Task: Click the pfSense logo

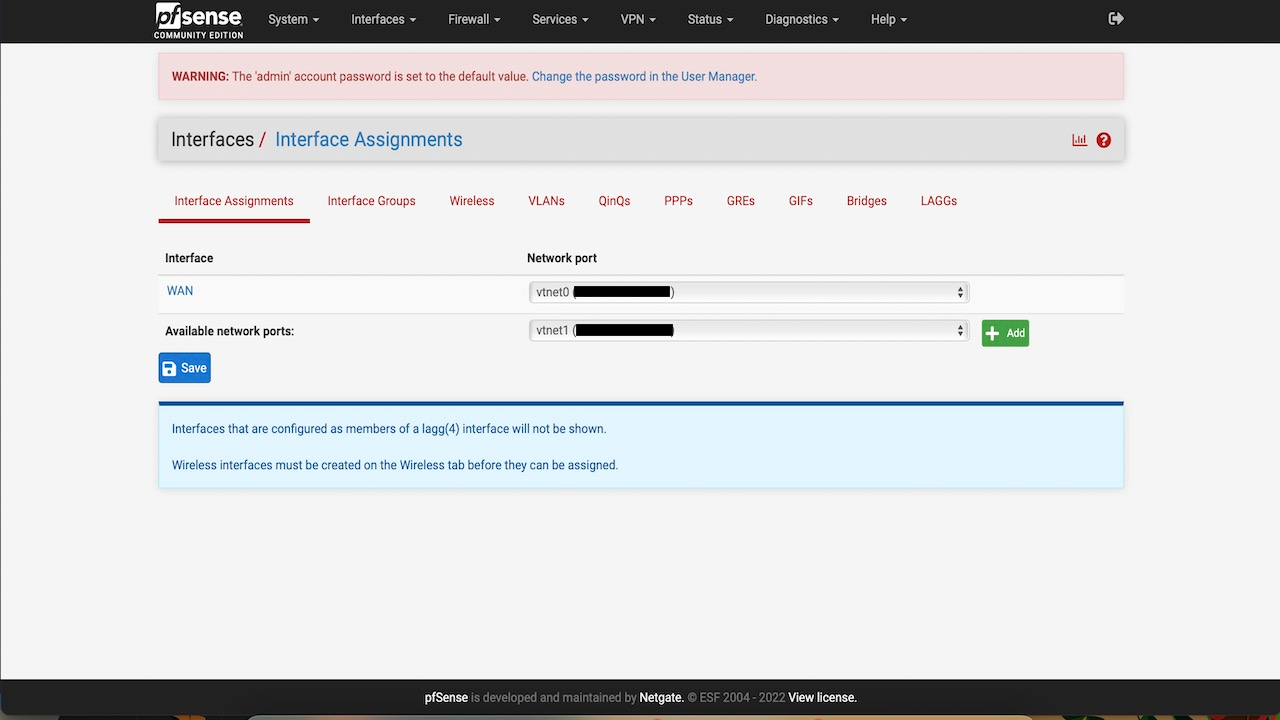Action: (x=197, y=19)
